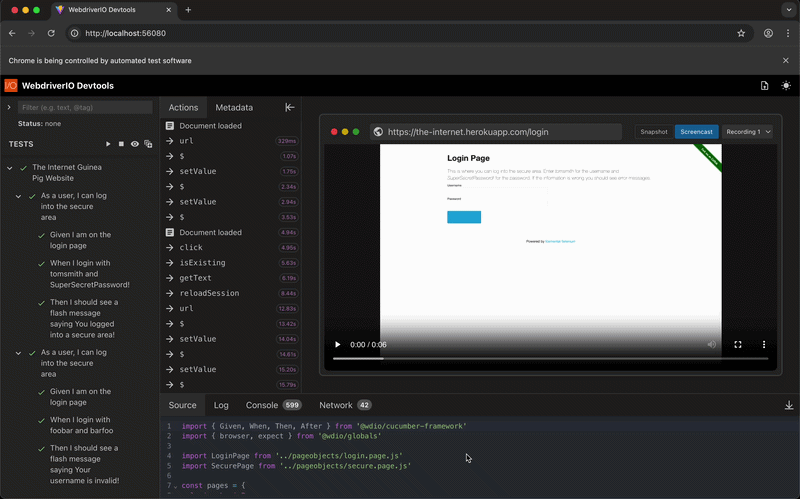Open a new browser tab

click(x=188, y=10)
